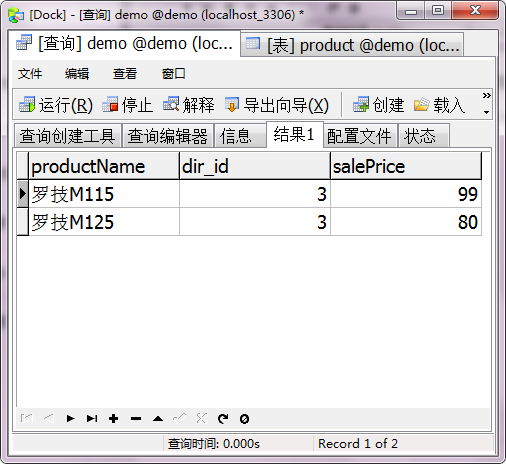Click the application icon in title bar

(x=16, y=15)
